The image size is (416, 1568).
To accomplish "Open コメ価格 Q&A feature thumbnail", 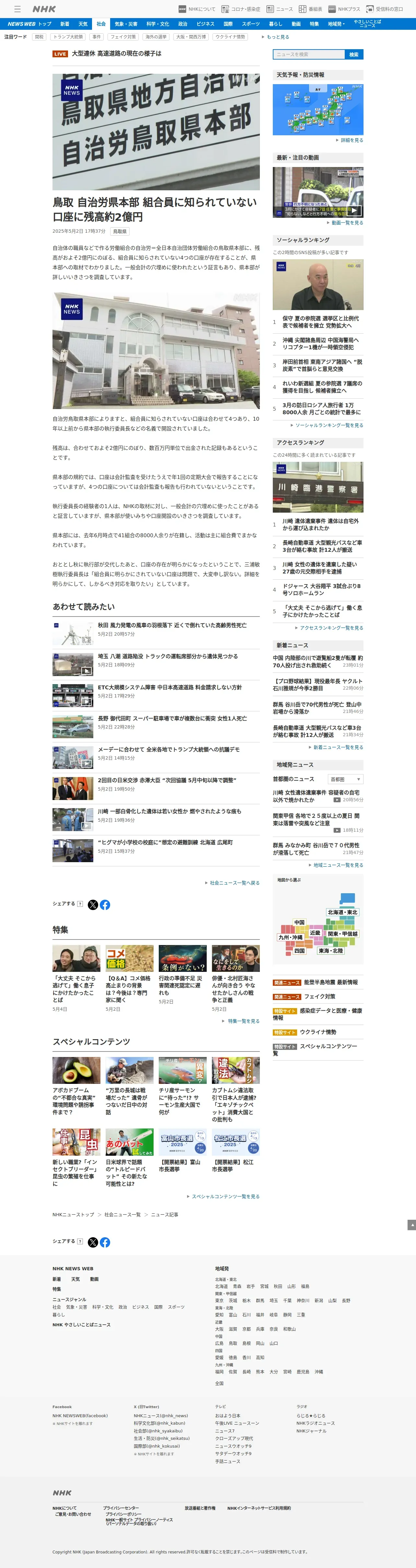I will (x=129, y=958).
